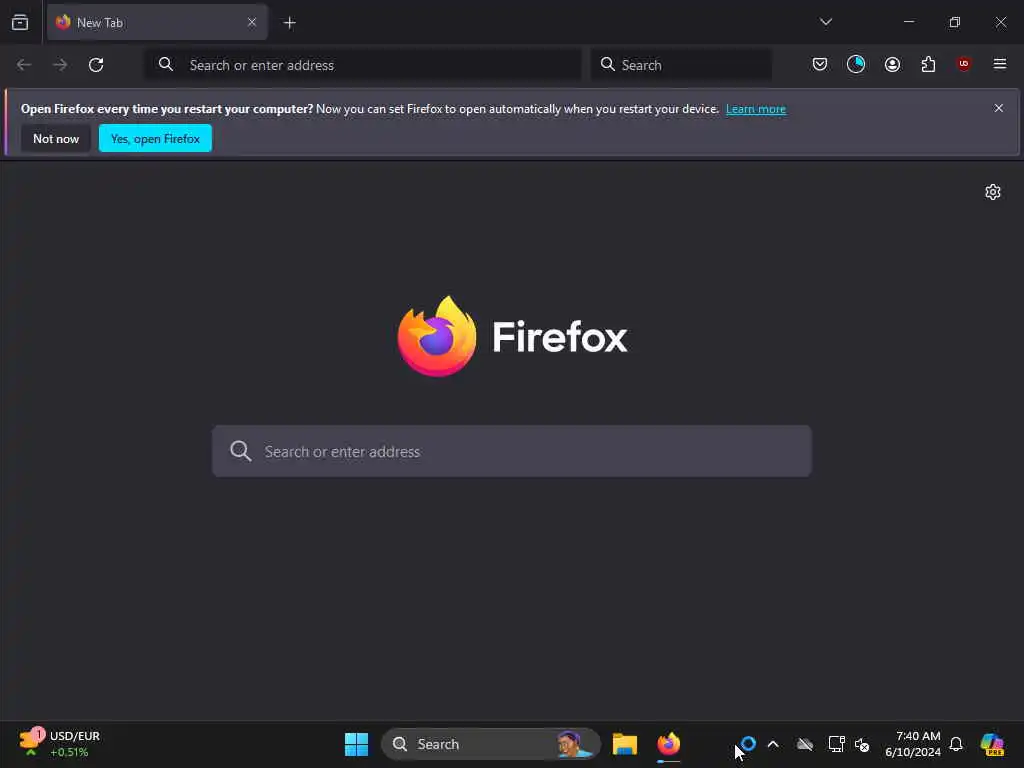This screenshot has width=1024, height=768.
Task: Show hidden tray icons chevron
Action: click(x=773, y=744)
